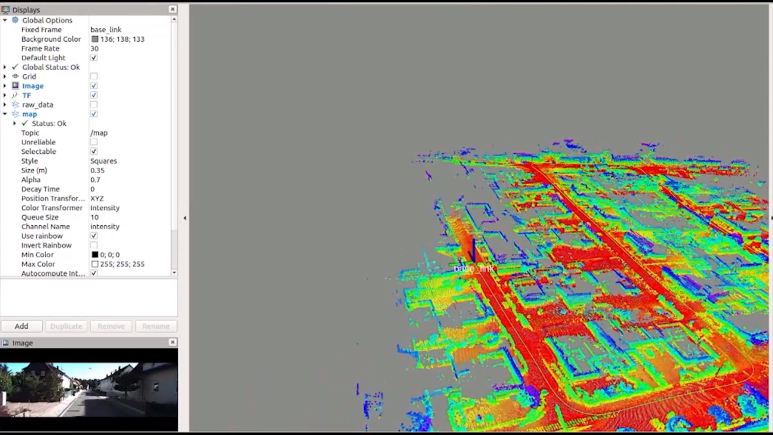Viewport: 773px width, 435px height.
Task: Disable the map display checkbox
Action: point(94,114)
